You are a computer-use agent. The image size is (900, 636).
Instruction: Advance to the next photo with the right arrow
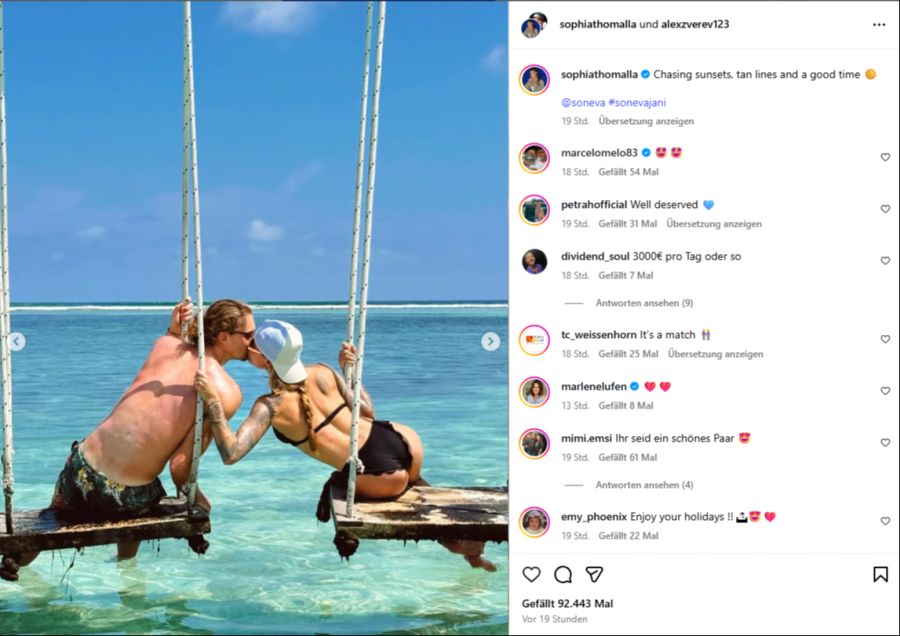click(488, 340)
